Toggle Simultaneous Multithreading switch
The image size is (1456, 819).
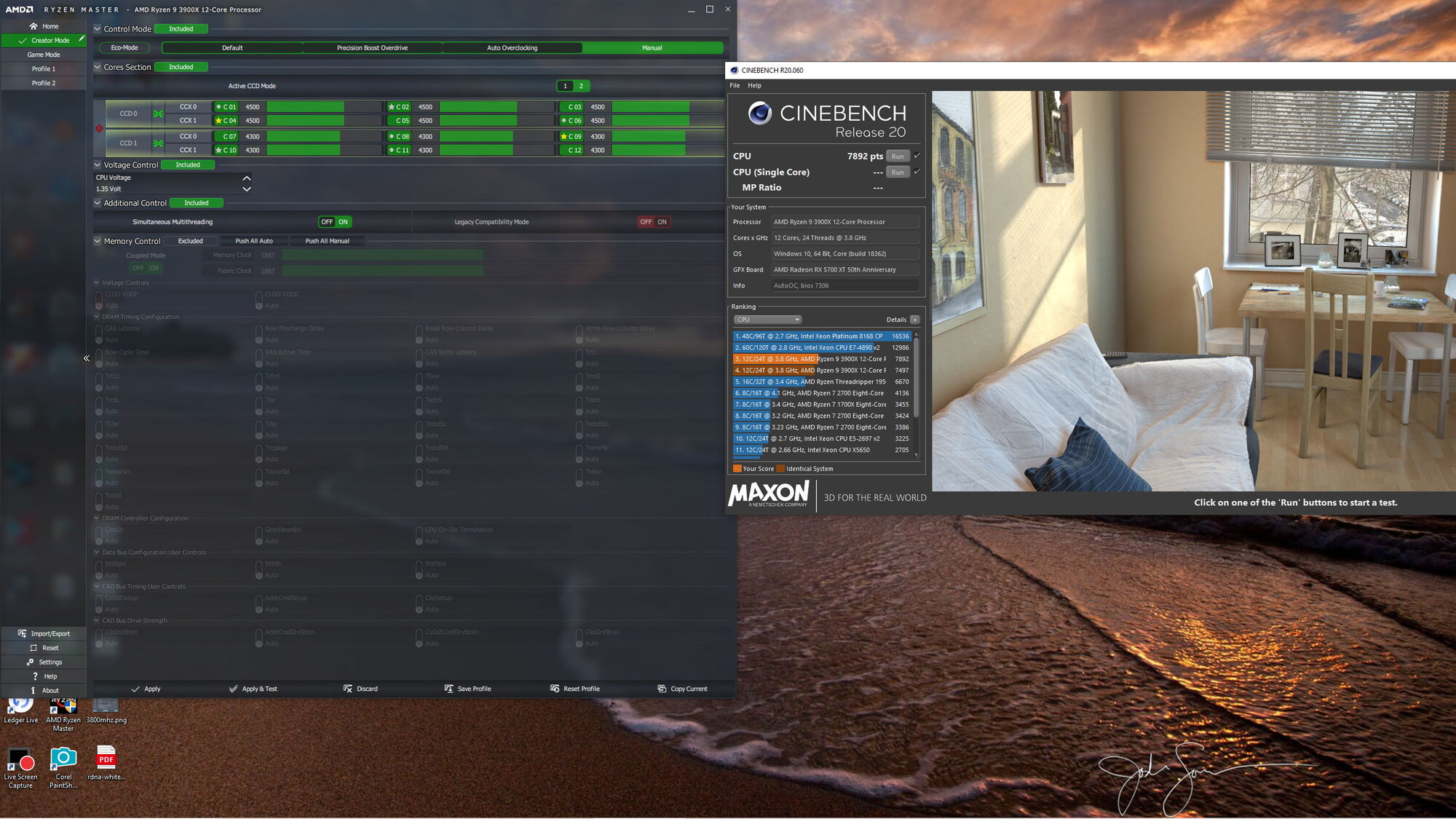pyautogui.click(x=335, y=222)
